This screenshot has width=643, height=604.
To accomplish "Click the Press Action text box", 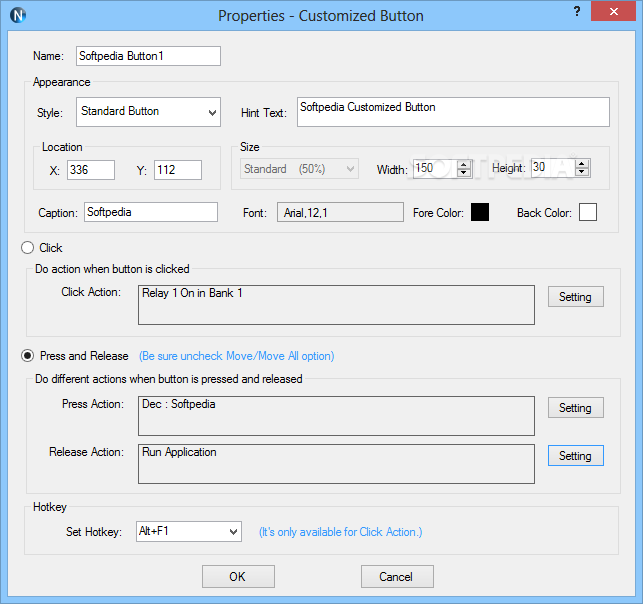I will [336, 416].
